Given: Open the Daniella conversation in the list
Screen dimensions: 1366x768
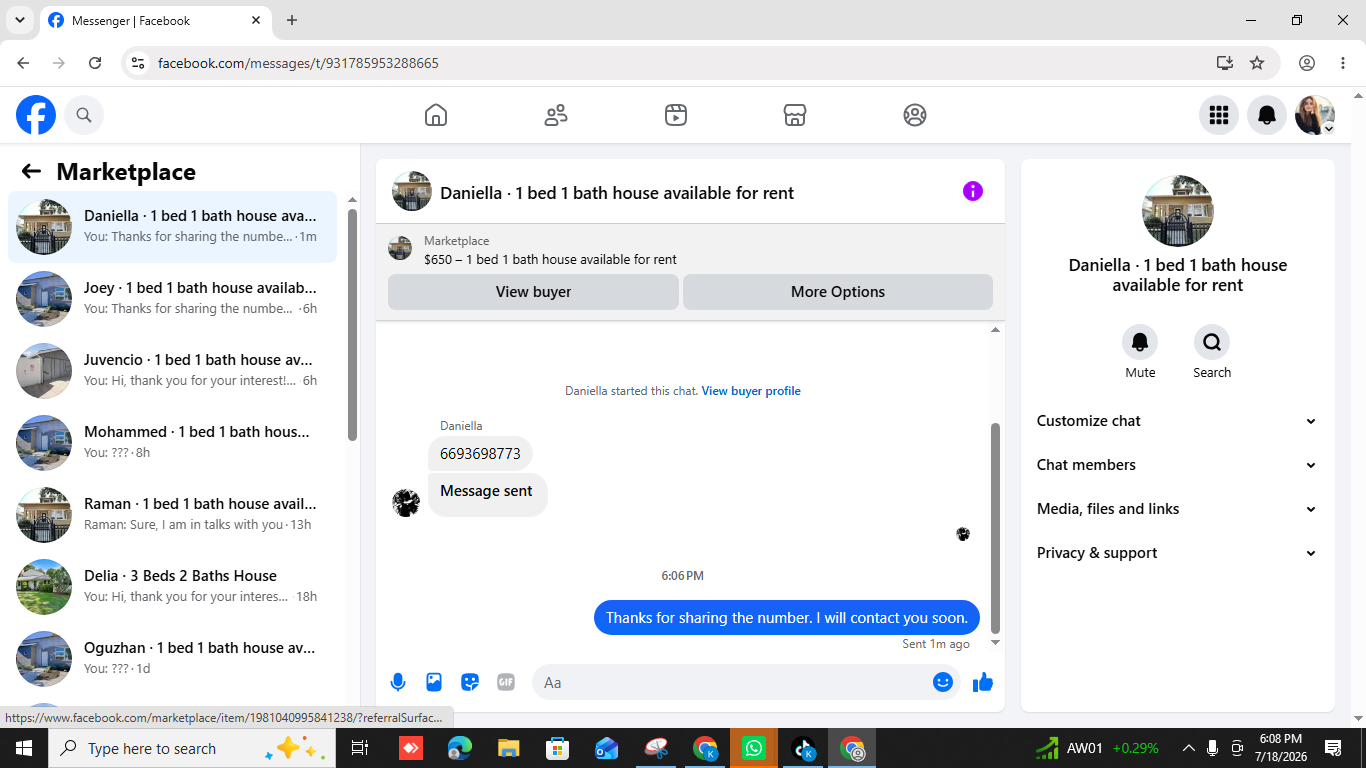Looking at the screenshot, I should click(x=173, y=227).
